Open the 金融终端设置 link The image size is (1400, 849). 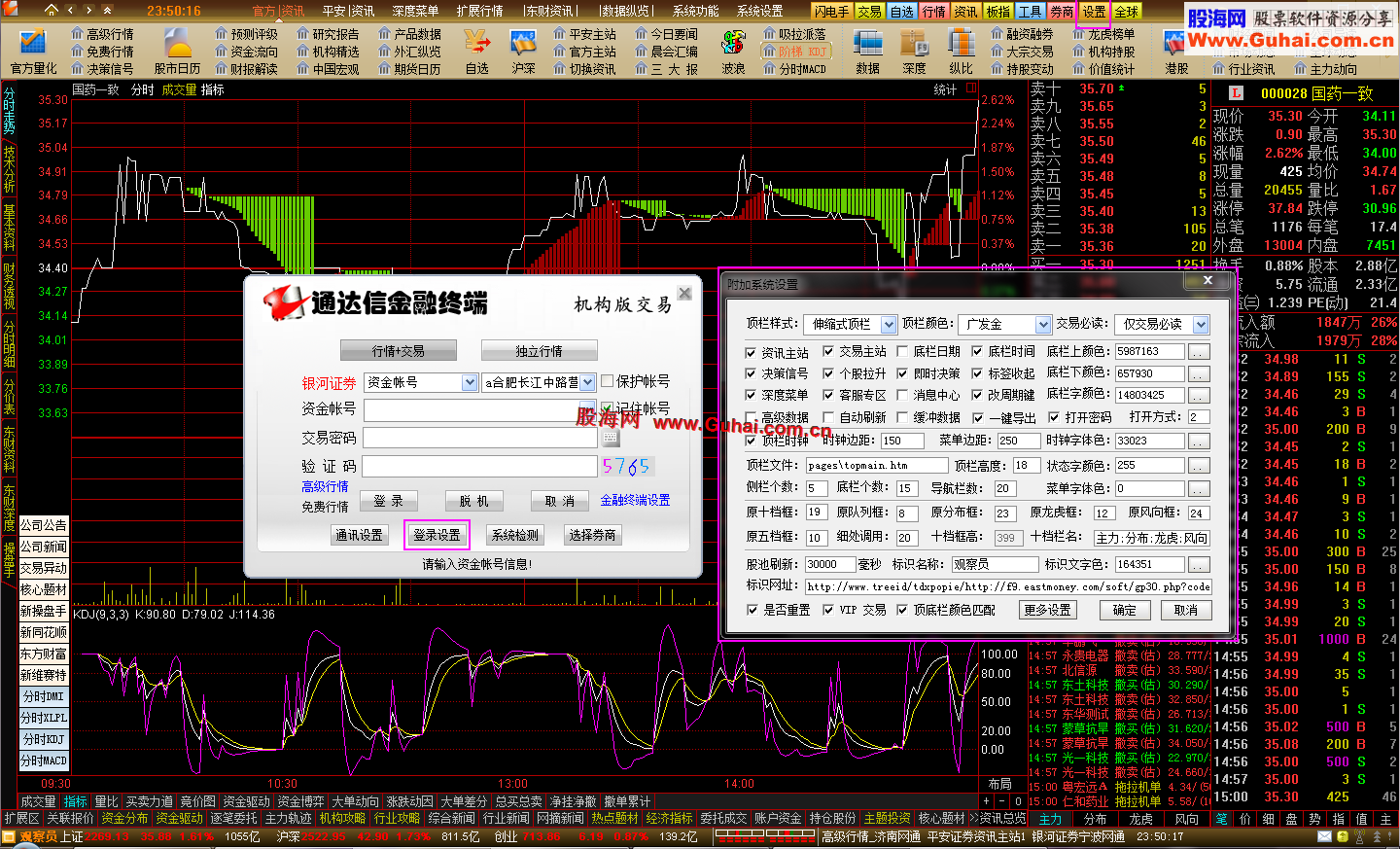pos(635,500)
